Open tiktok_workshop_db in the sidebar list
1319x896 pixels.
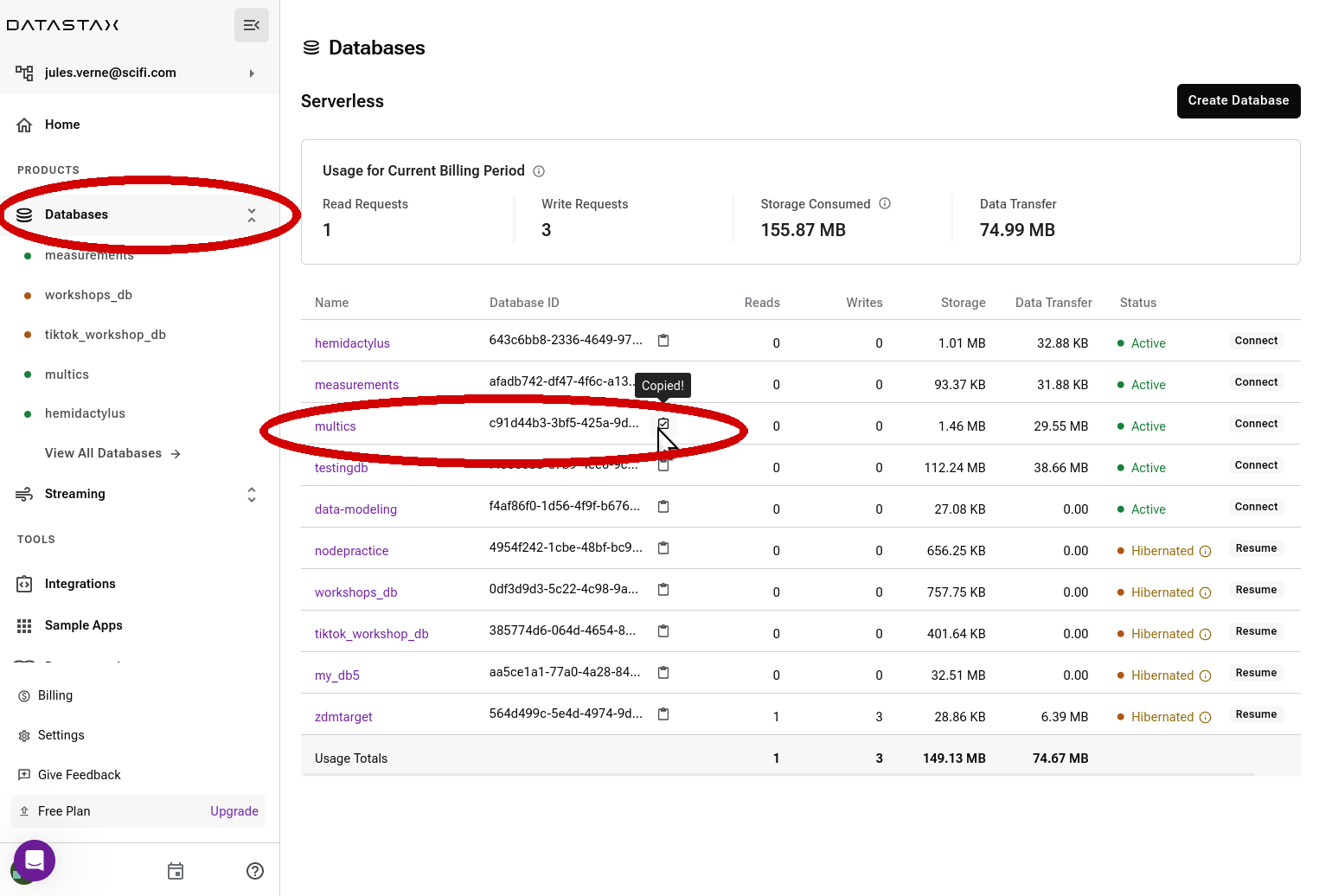coord(105,335)
